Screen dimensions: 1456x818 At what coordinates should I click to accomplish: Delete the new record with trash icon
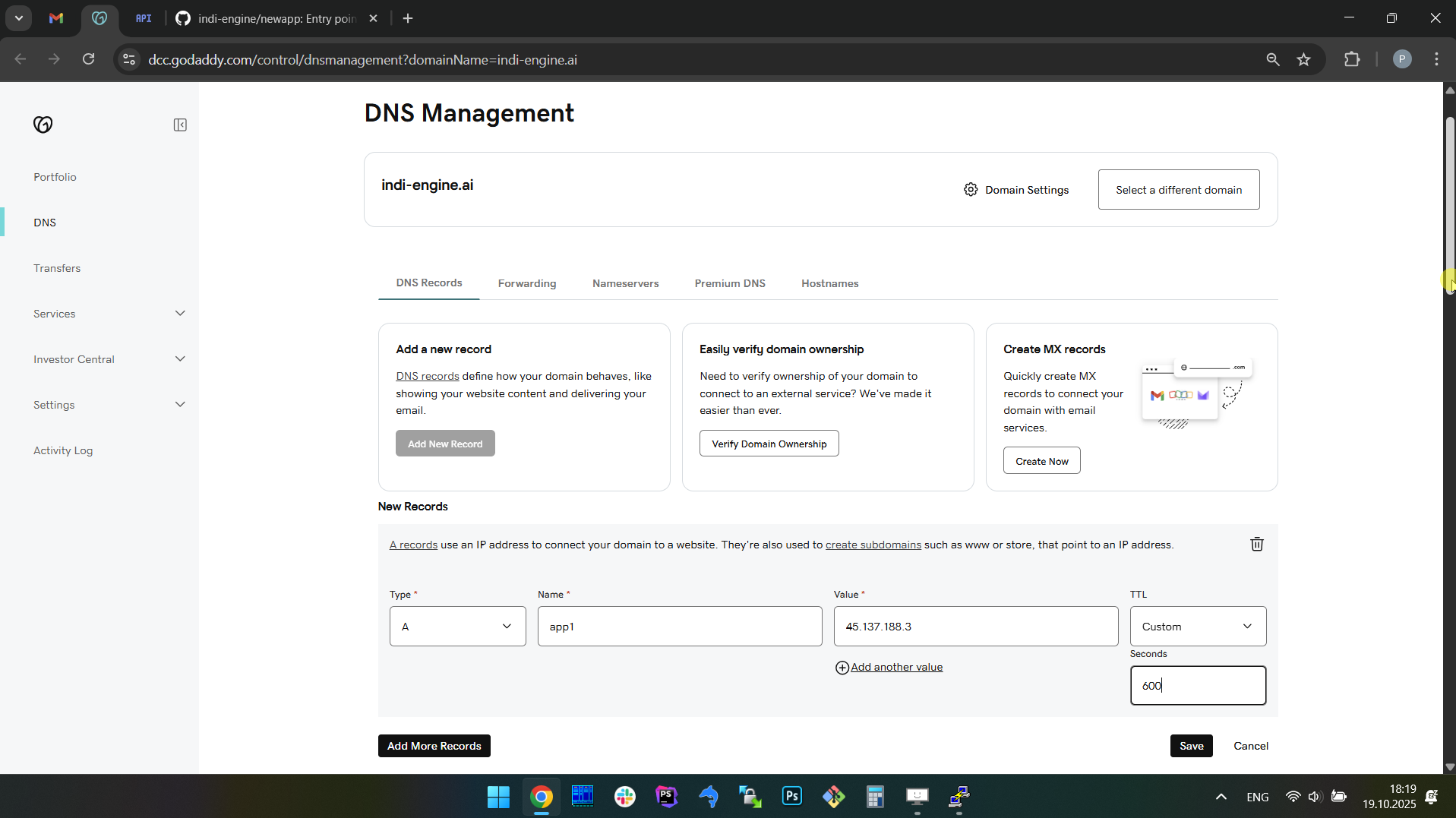tap(1257, 544)
